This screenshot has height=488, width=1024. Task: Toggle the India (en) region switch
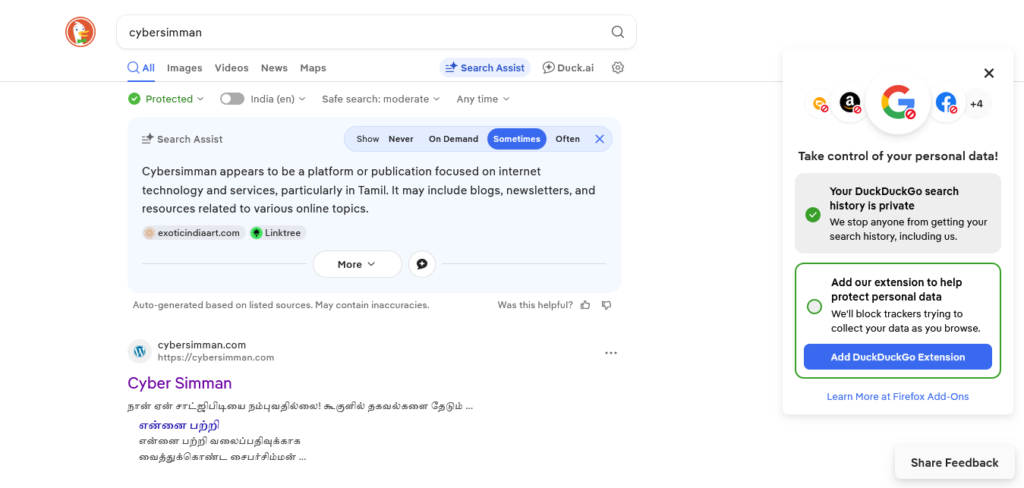click(232, 99)
